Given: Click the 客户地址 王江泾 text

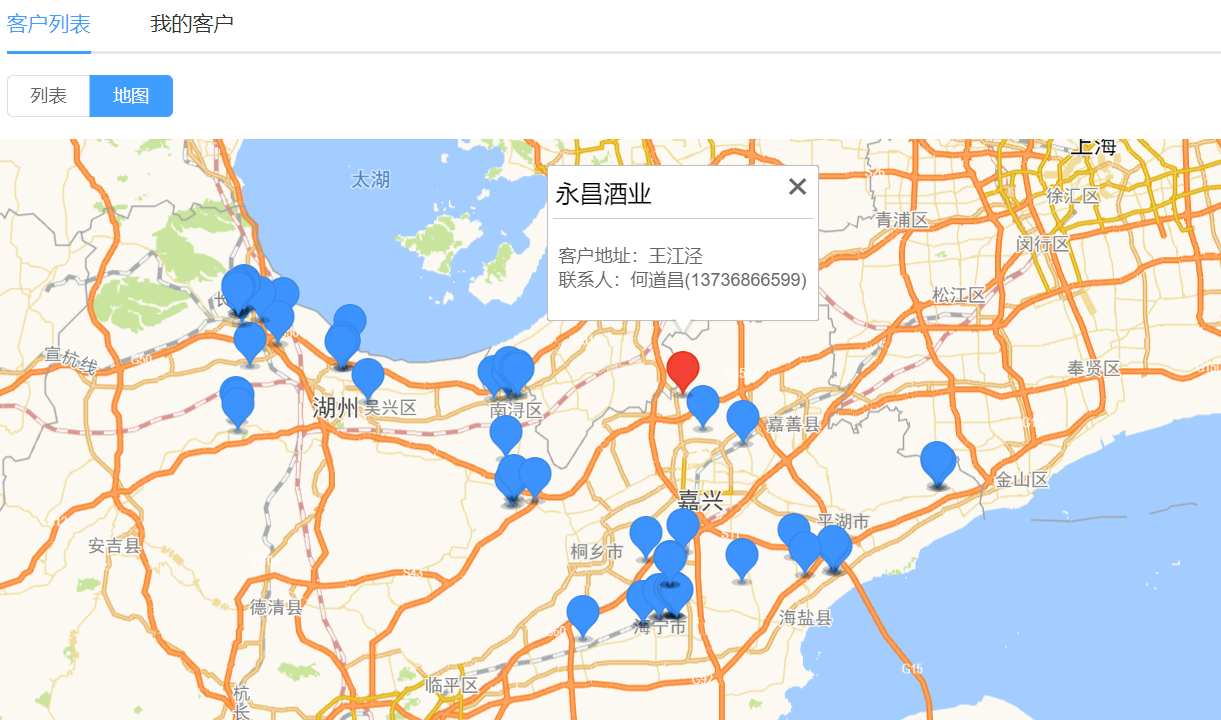Looking at the screenshot, I should pyautogui.click(x=630, y=256).
